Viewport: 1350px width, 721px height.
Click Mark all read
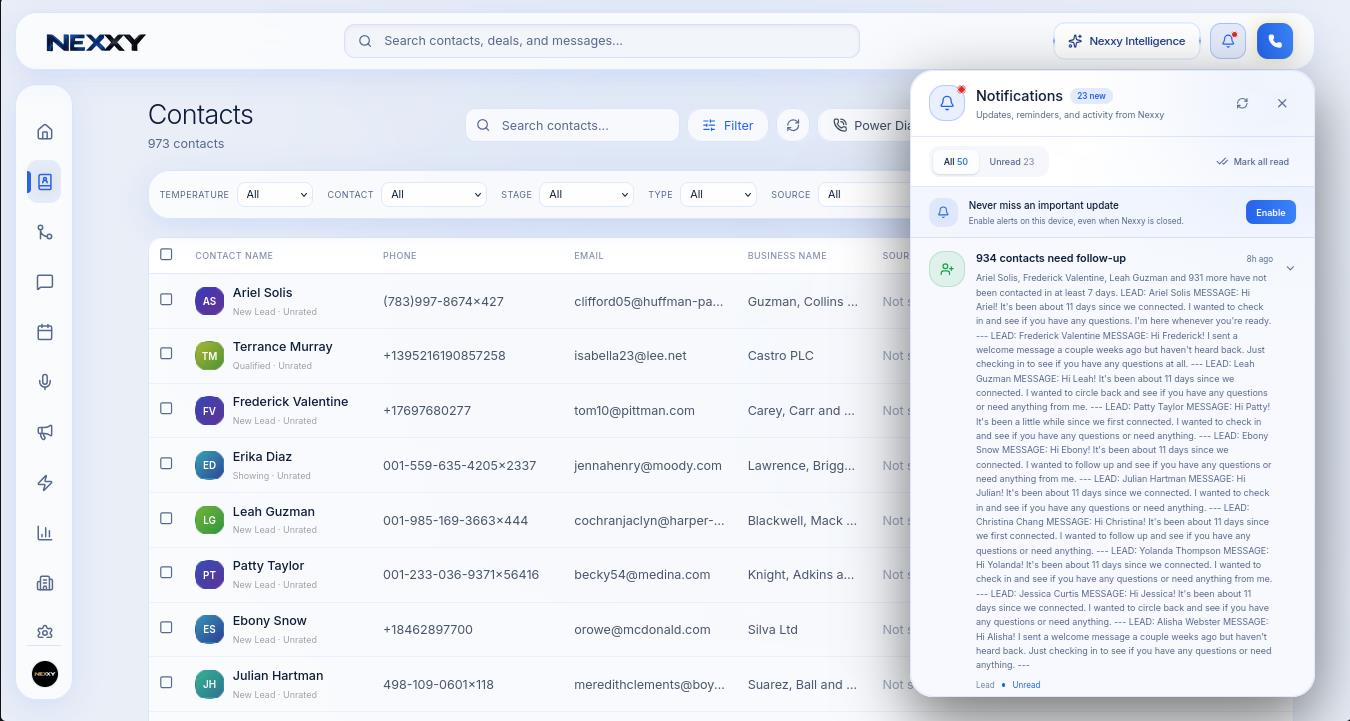coord(1252,161)
